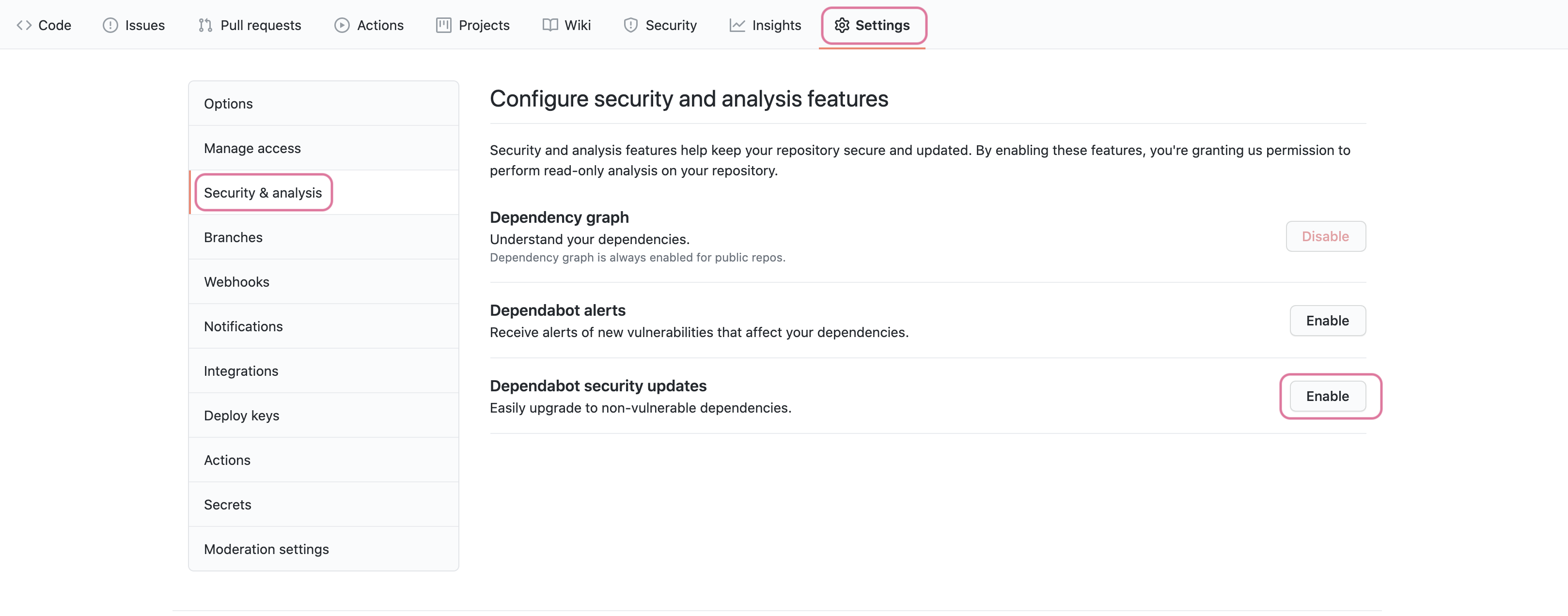Image resolution: width=1568 pixels, height=616 pixels.
Task: Disable the Dependency graph
Action: 1325,236
